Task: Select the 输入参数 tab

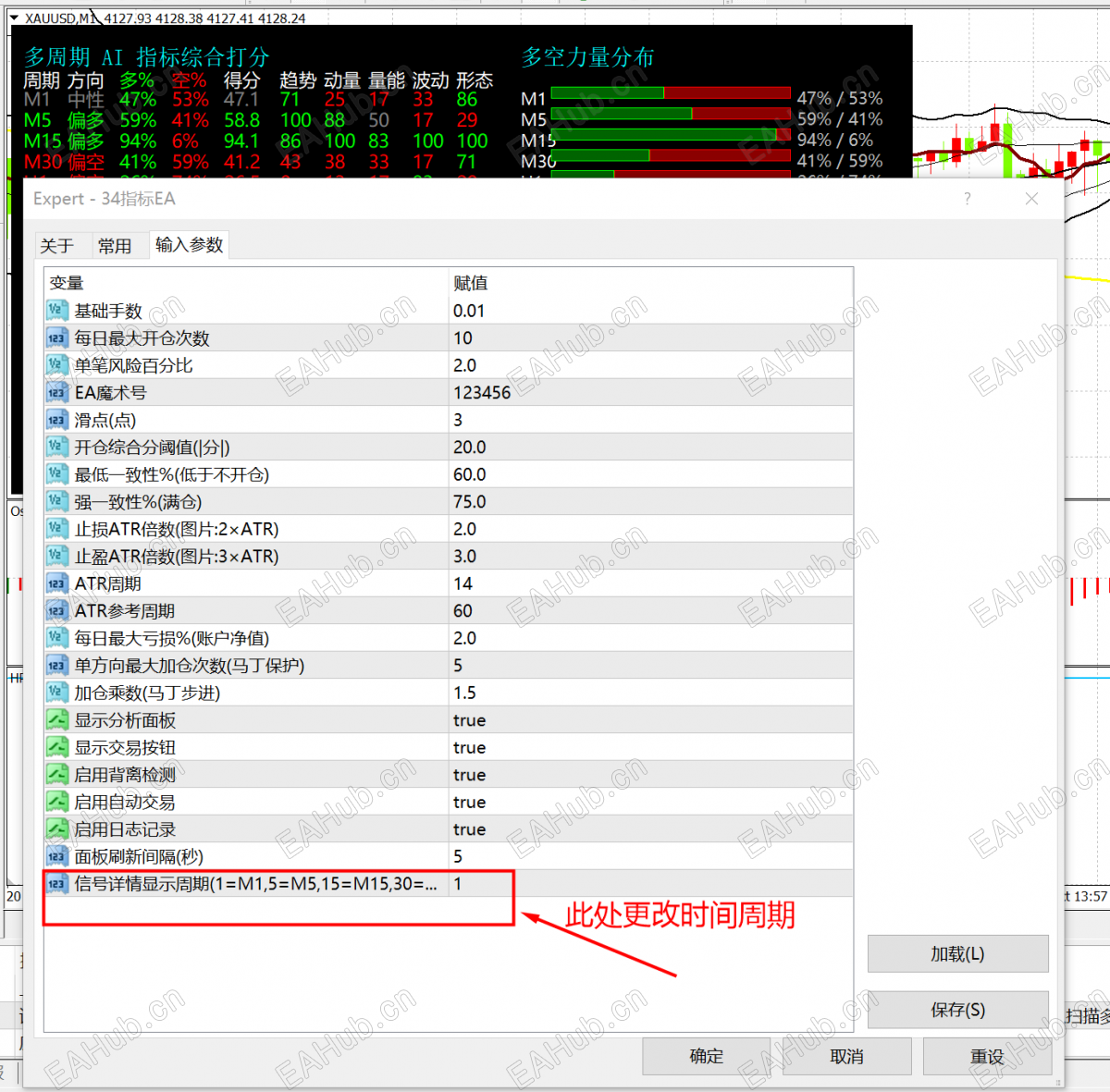Action: pos(189,244)
